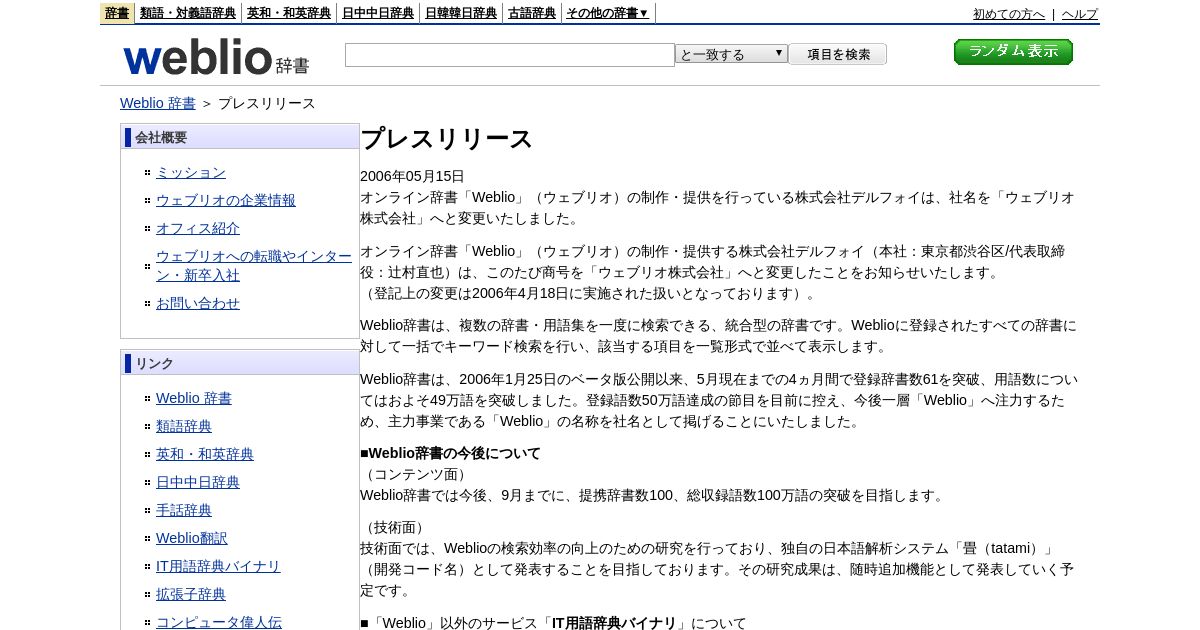Expand the その他の辞書▼ menu

click(608, 13)
